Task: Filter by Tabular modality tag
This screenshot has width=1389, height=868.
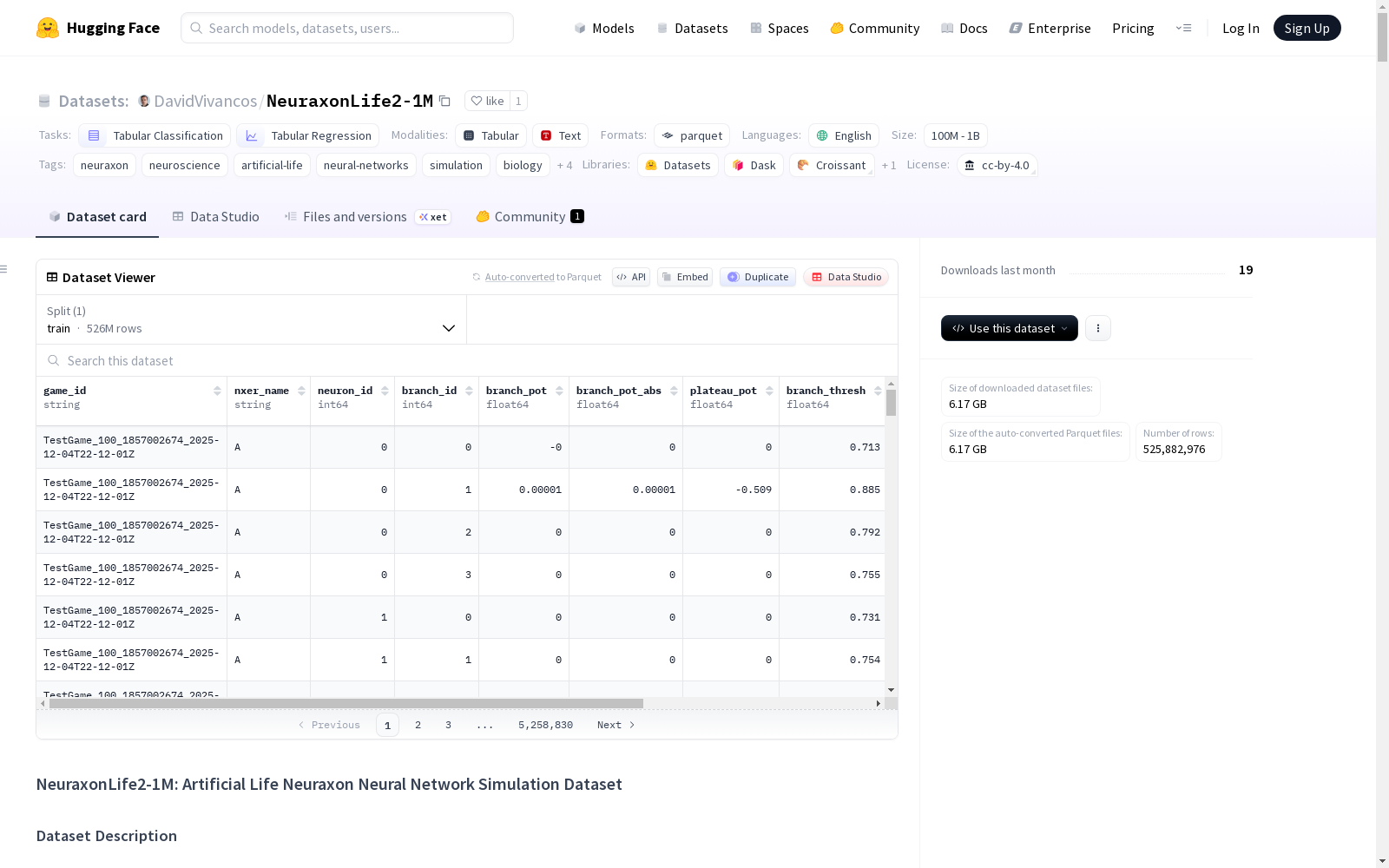Action: pyautogui.click(x=490, y=135)
